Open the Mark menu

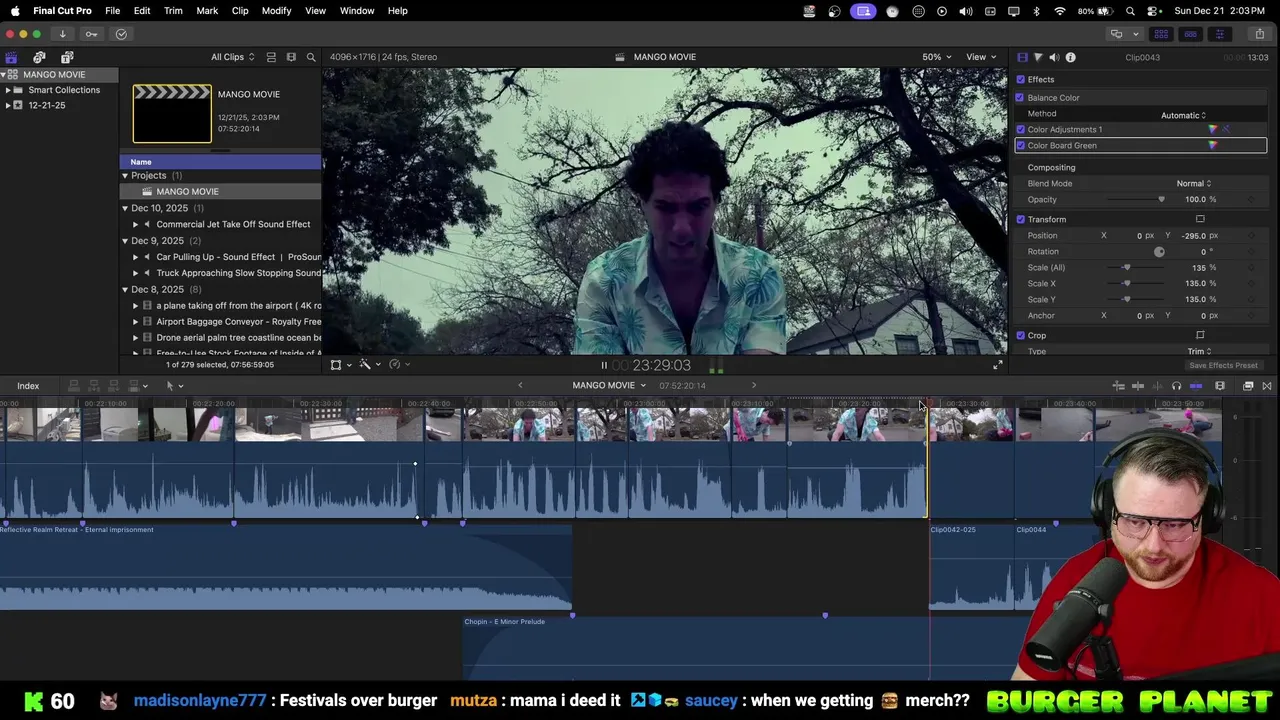(x=207, y=11)
